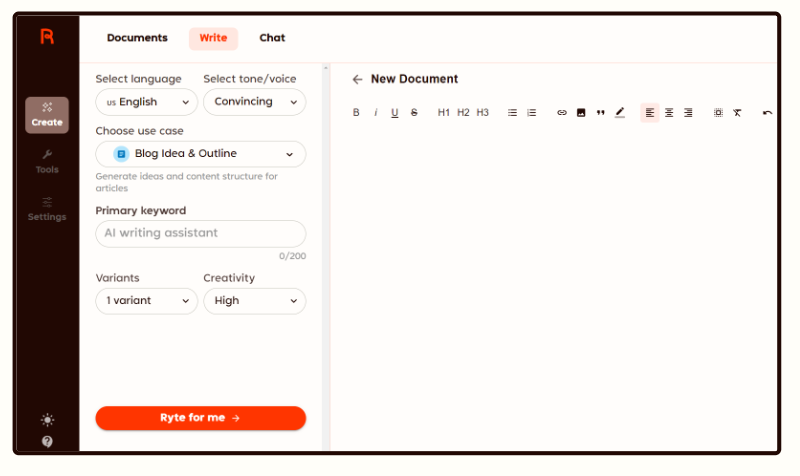
Task: Open the Creativity High dropdown
Action: pos(255,301)
